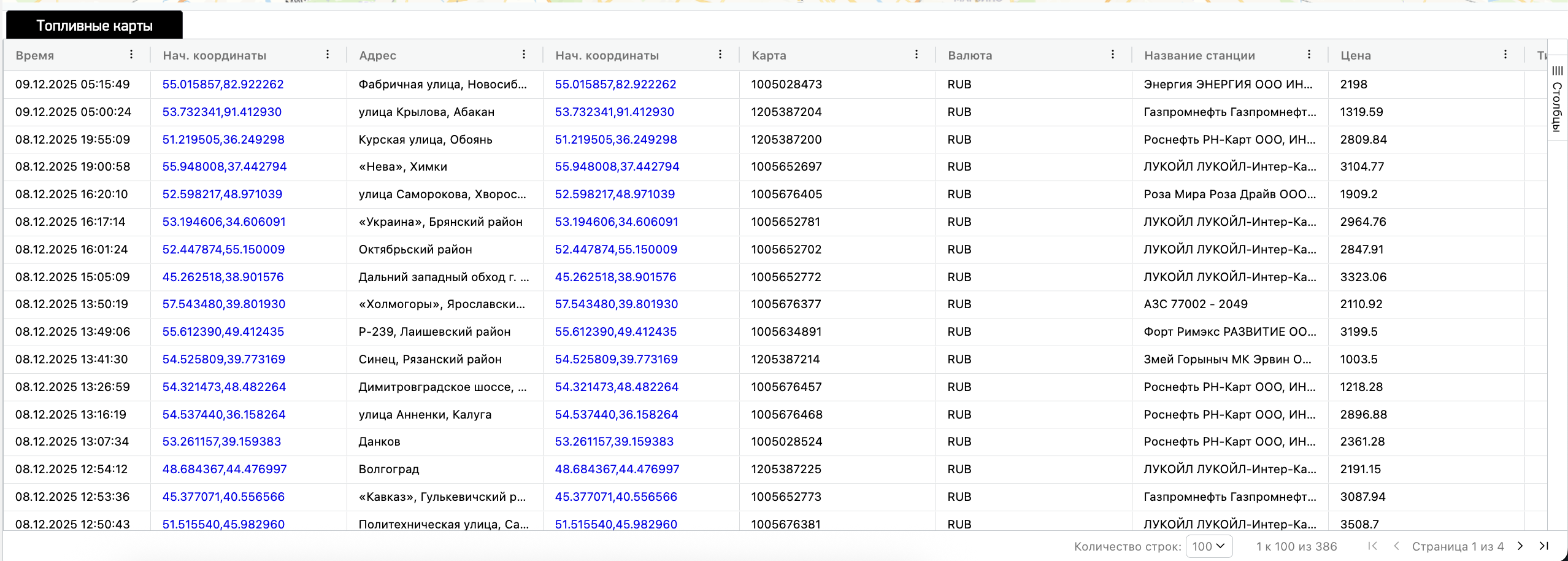Open the Карта column menu icon

pyautogui.click(x=917, y=55)
